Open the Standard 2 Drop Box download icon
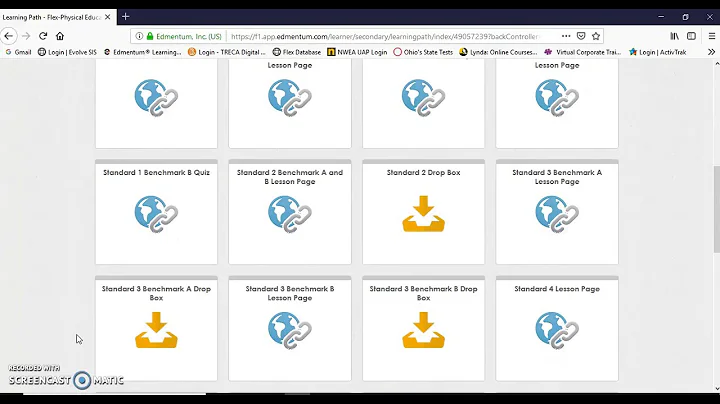Viewport: 720px width, 404px height. click(x=423, y=214)
